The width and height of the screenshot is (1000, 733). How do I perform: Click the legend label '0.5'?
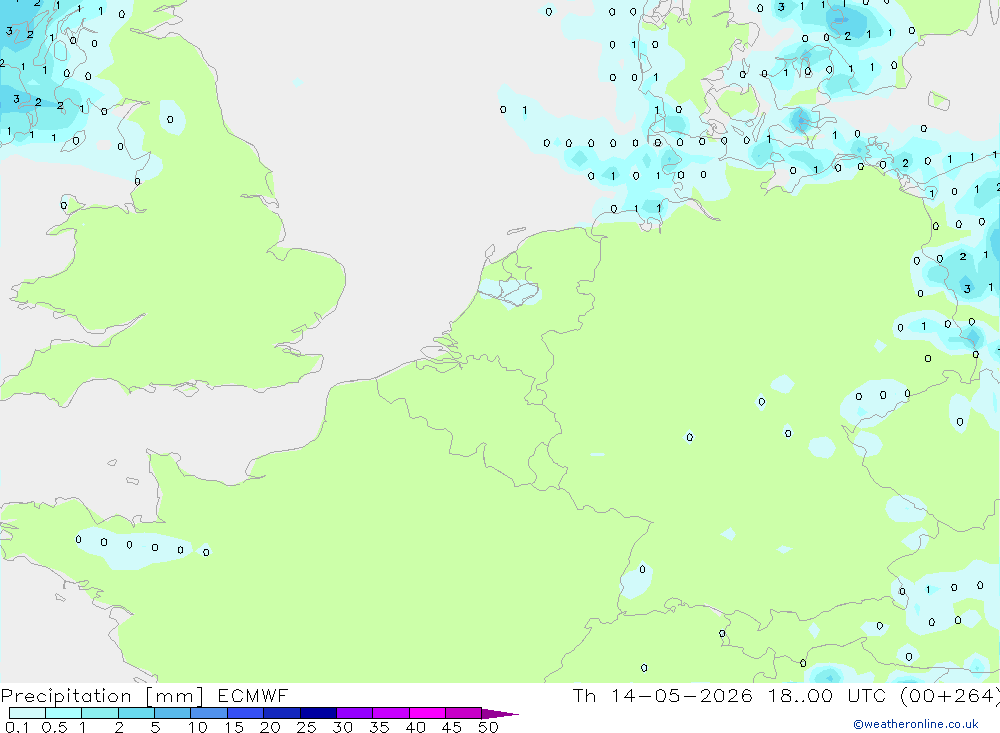tap(54, 727)
